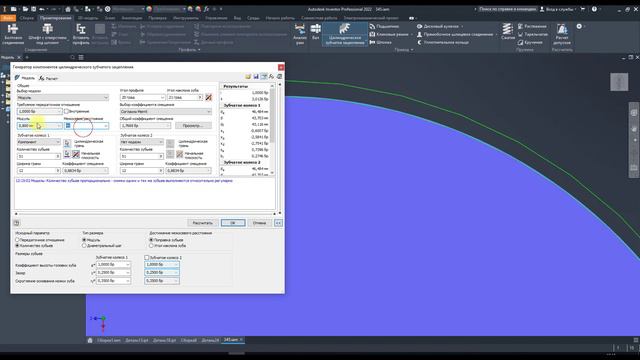Click the dialog's yellow folder icon

point(248,77)
